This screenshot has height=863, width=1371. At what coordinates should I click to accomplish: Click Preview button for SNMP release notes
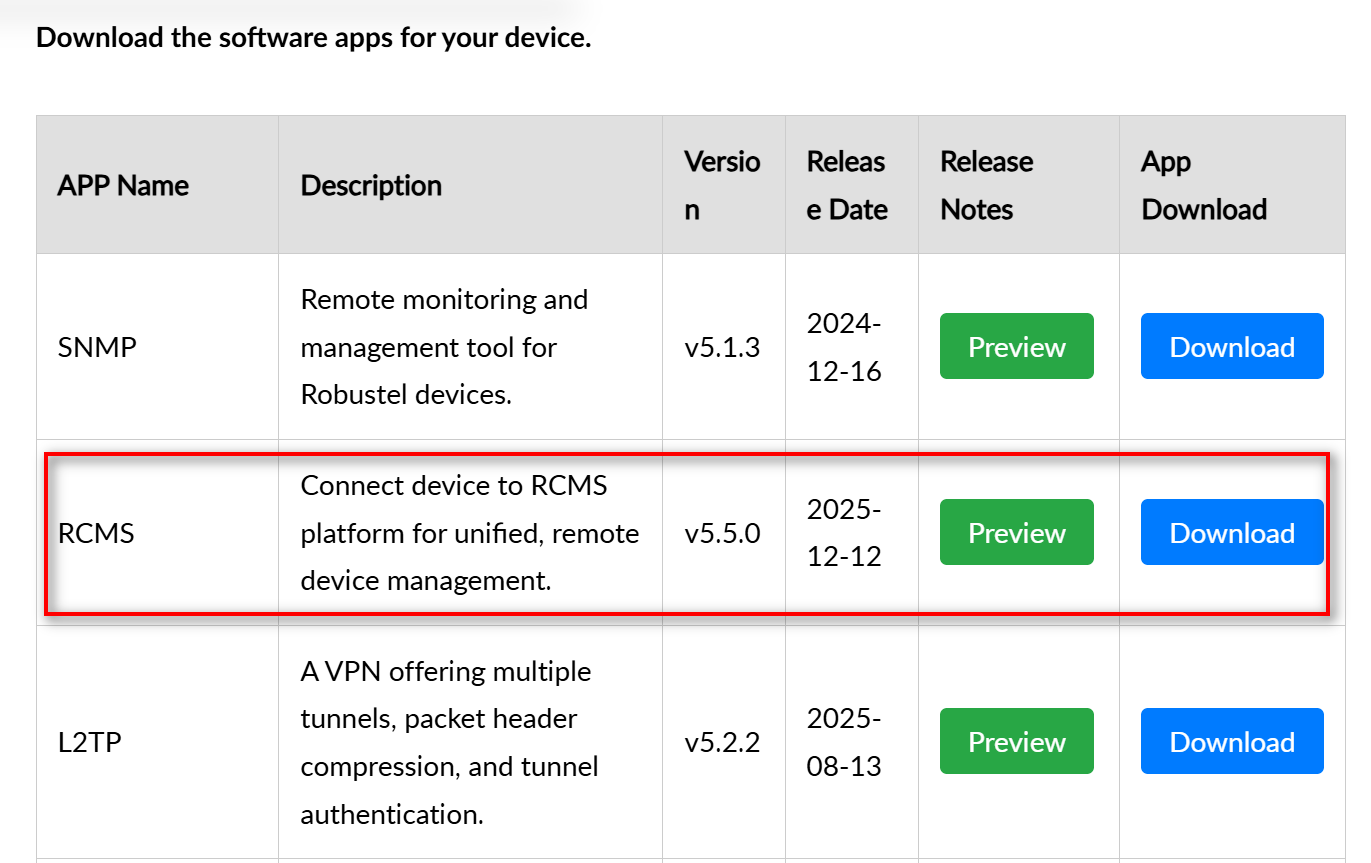[x=1016, y=347]
